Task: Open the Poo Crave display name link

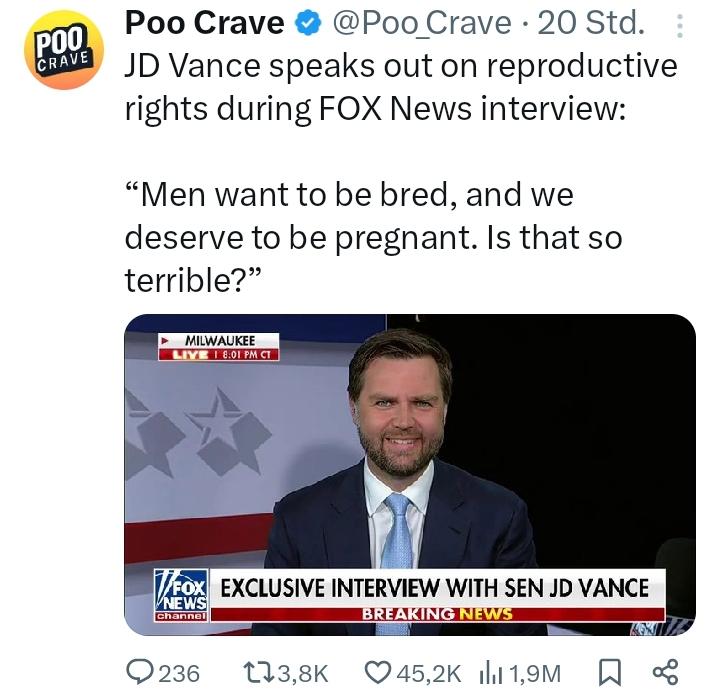Action: (204, 23)
